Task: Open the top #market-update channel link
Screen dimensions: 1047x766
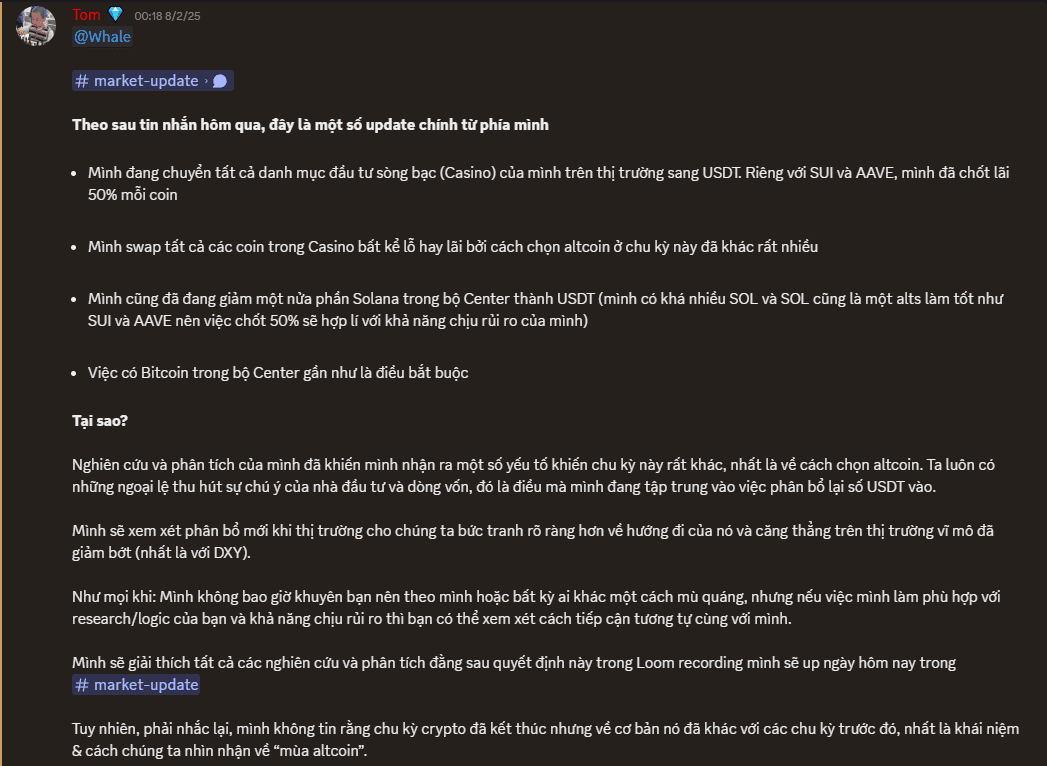Action: tap(153, 81)
